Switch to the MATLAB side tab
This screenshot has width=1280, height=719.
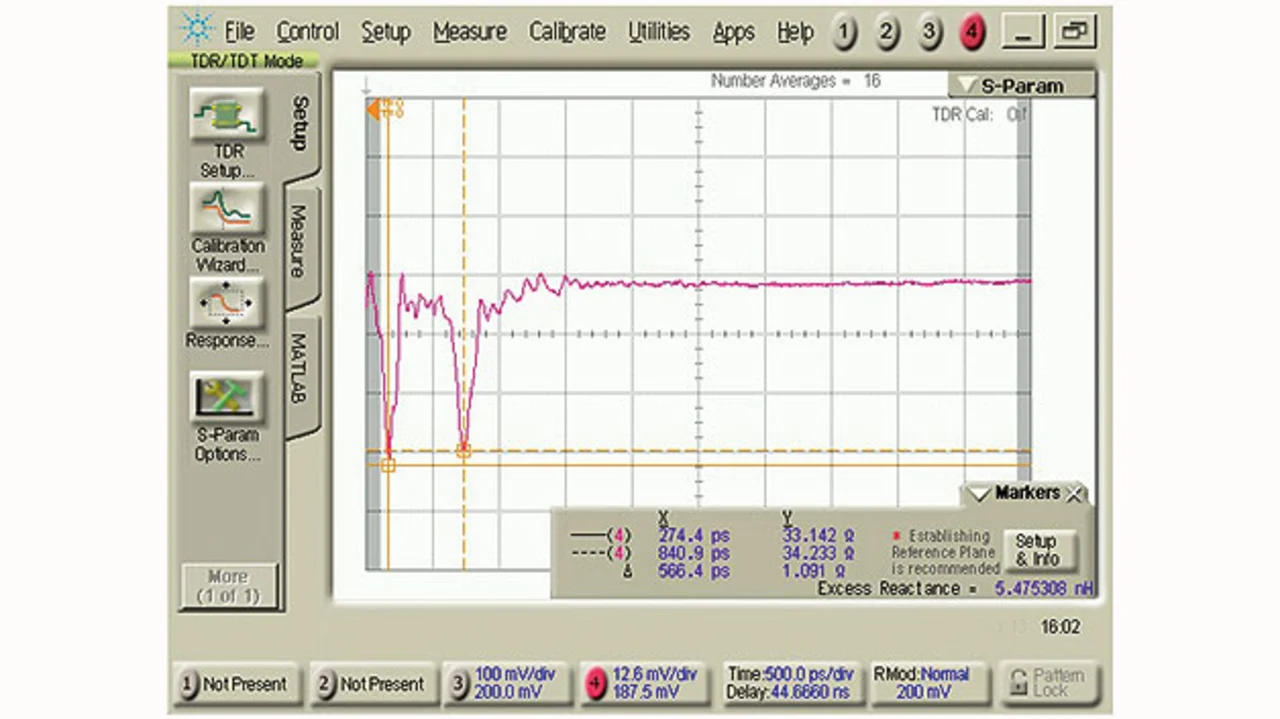(x=299, y=369)
